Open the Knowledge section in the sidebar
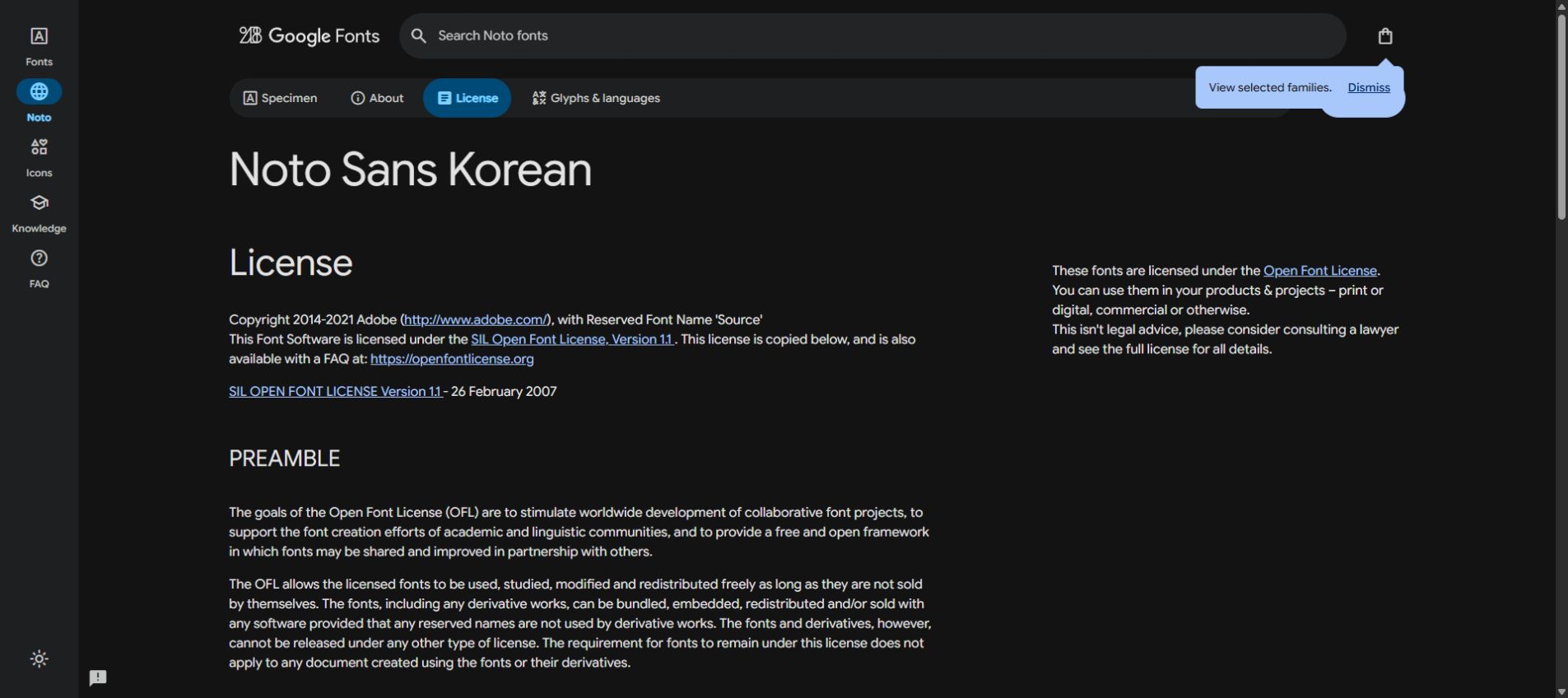Viewport: 1568px width, 698px height. point(39,212)
